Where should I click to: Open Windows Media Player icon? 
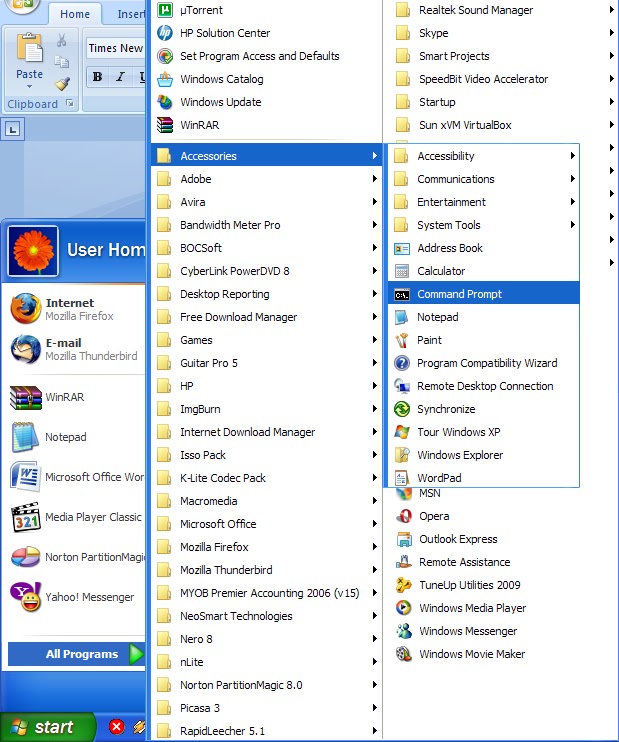point(404,608)
